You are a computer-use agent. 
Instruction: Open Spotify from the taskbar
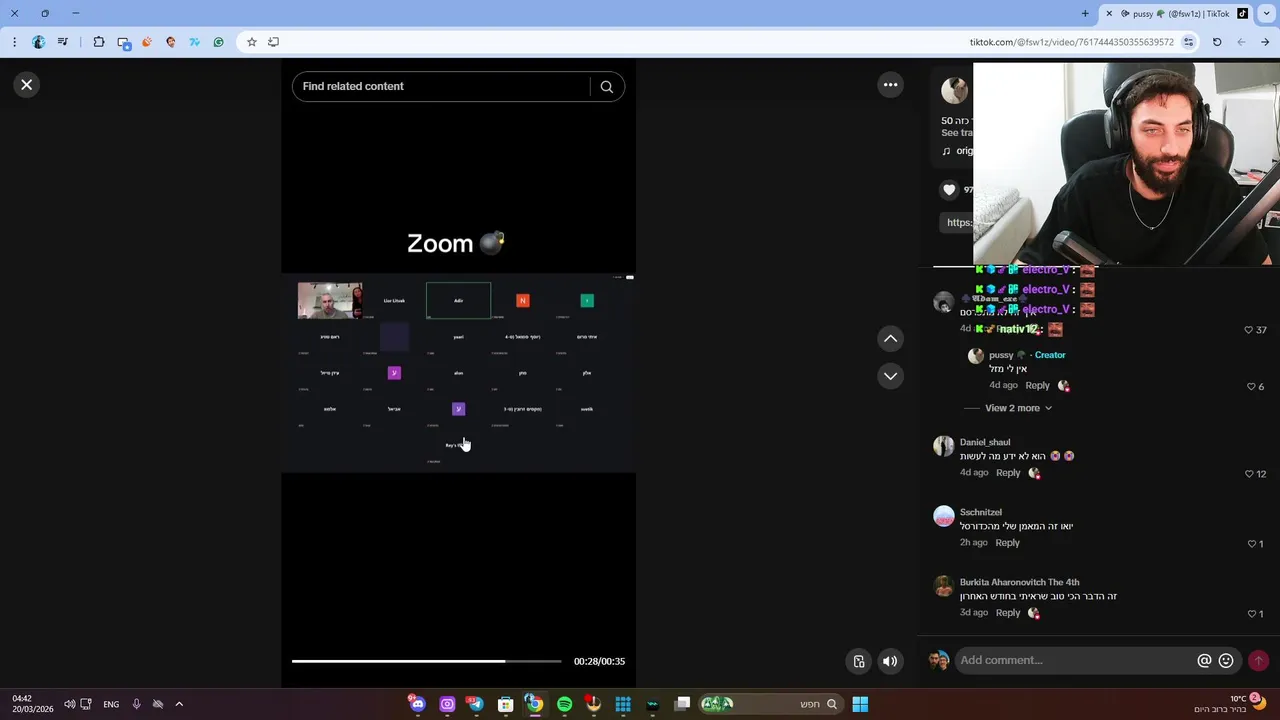(564, 704)
